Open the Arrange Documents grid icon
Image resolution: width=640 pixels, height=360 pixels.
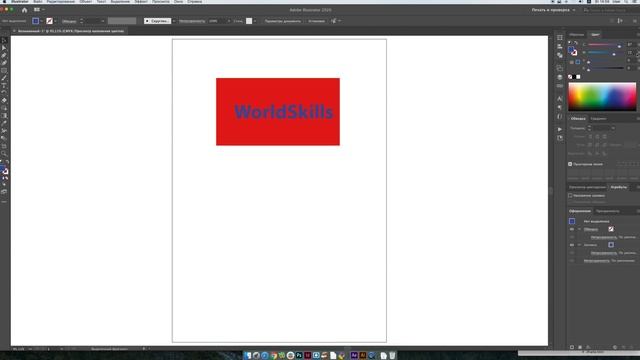click(x=37, y=10)
